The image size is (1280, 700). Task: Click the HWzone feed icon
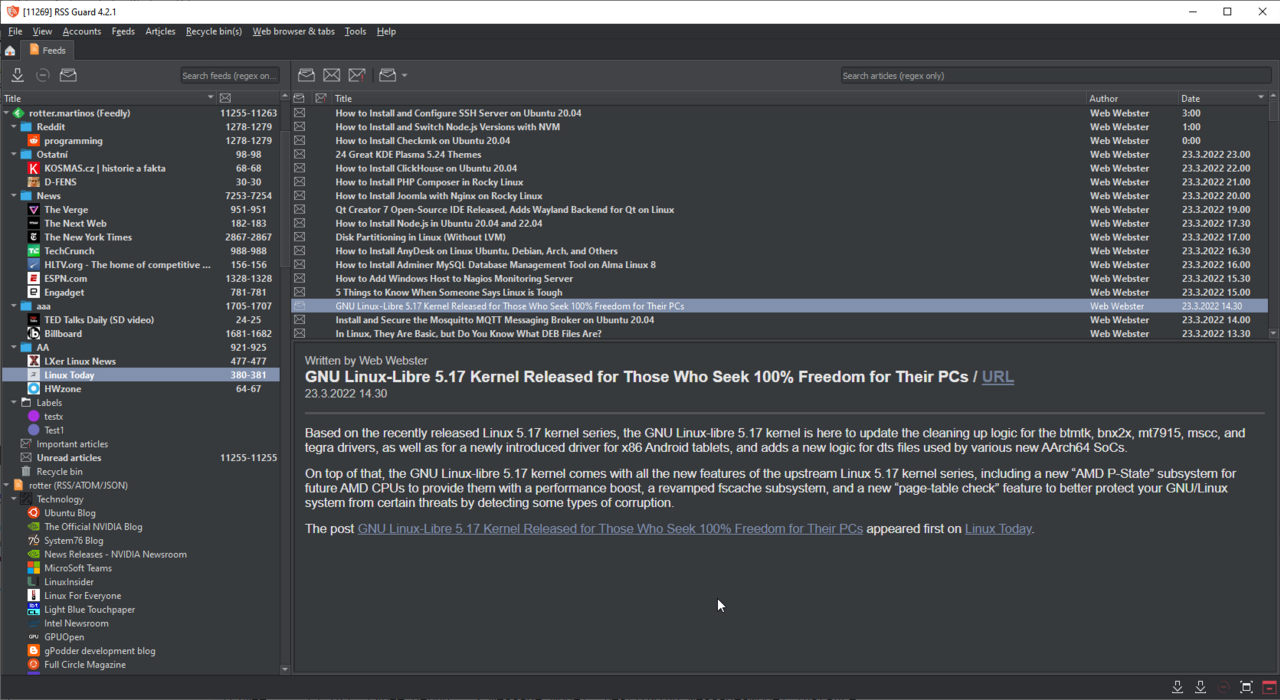[34, 389]
